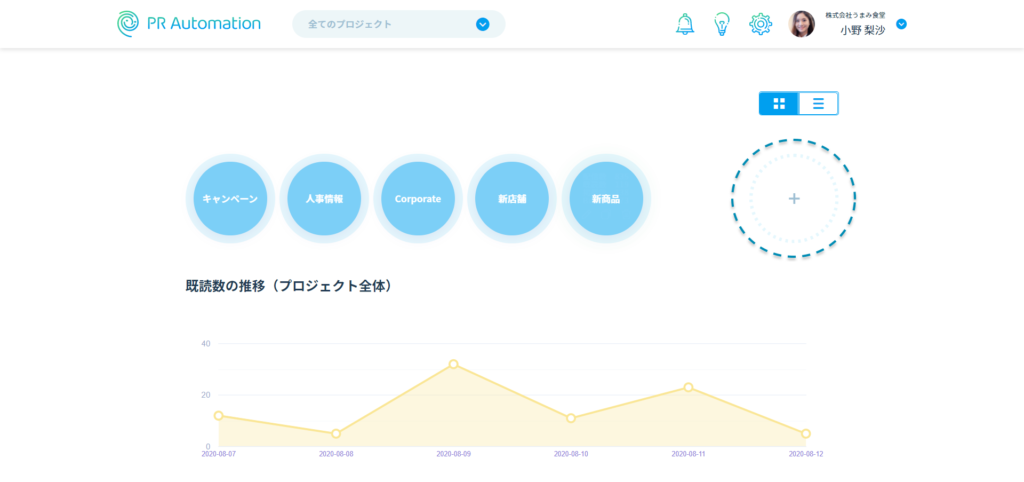Switch to list view layout
1024x482 pixels.
(x=818, y=103)
